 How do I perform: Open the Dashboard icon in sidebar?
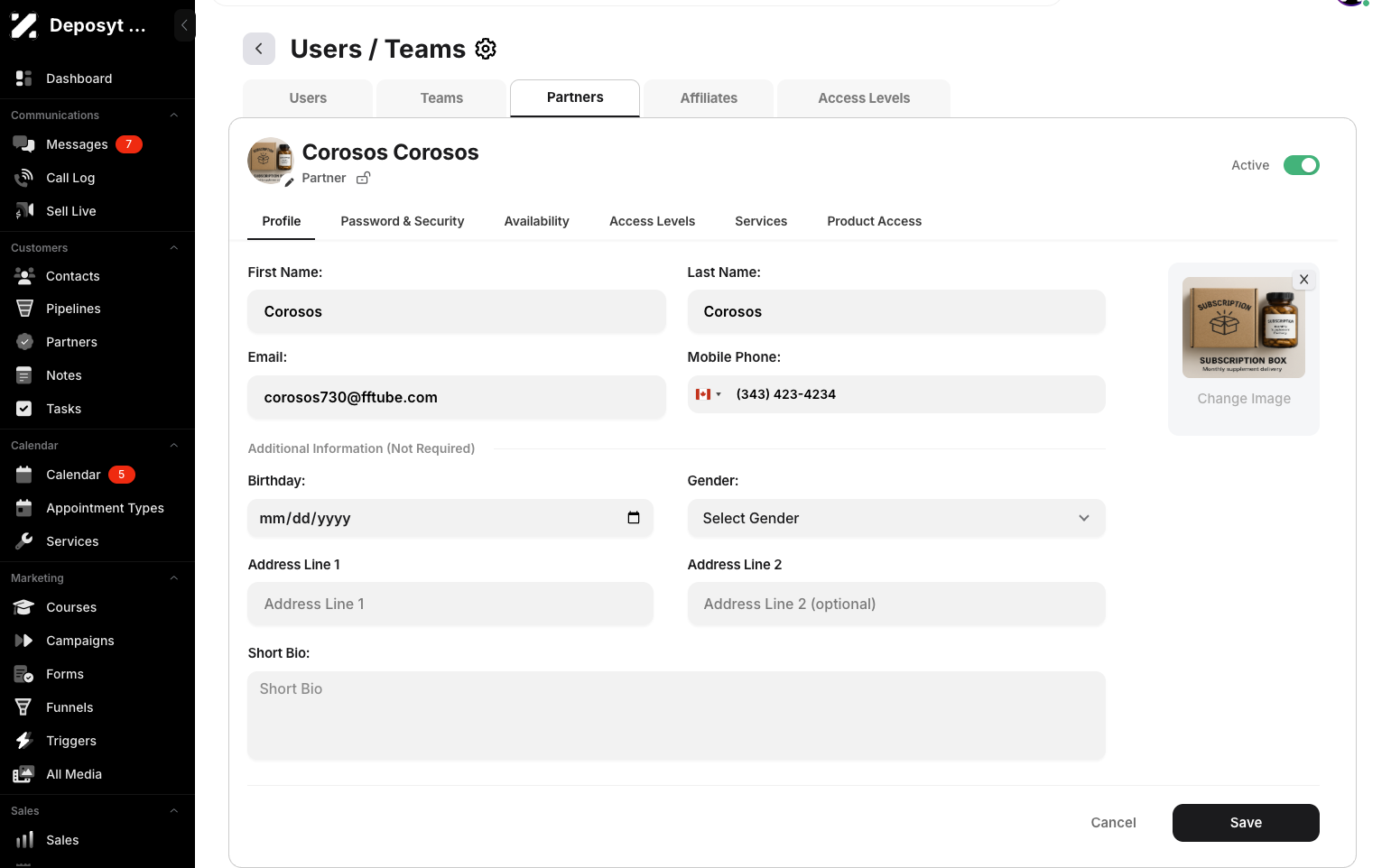pyautogui.click(x=24, y=78)
